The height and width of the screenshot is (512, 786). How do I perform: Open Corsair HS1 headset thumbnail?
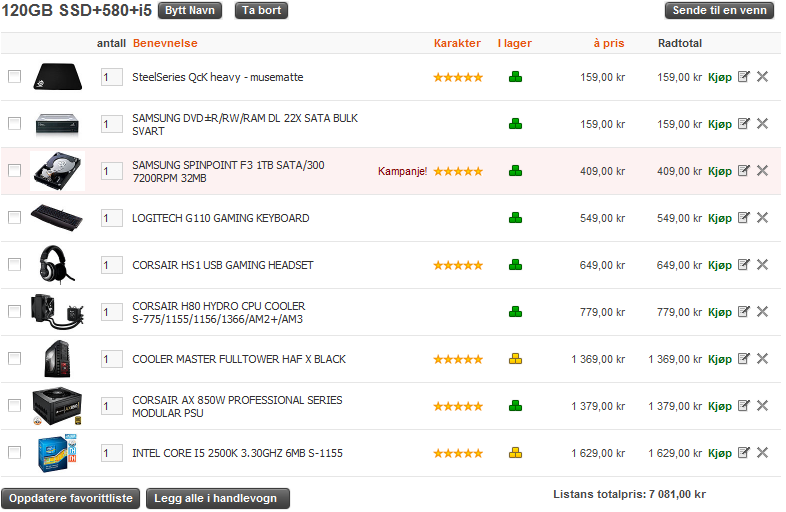click(56, 264)
